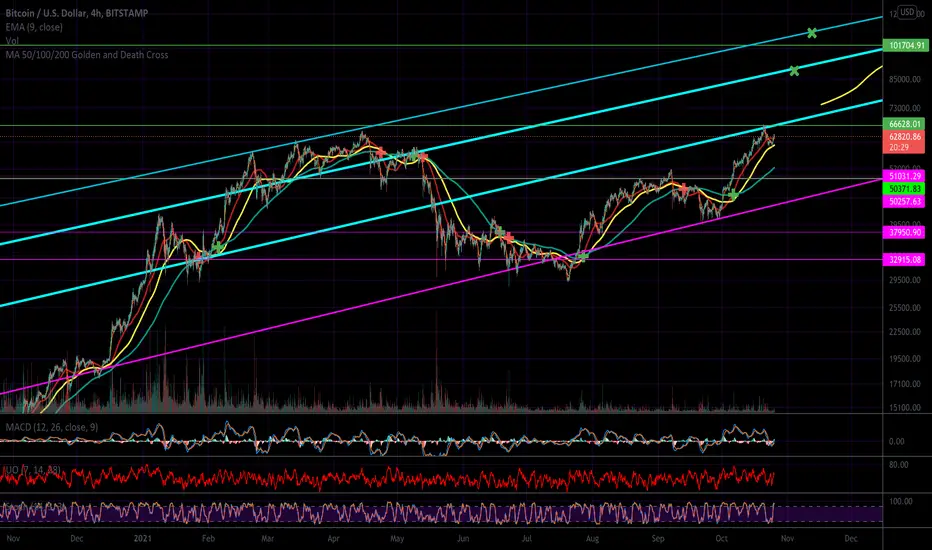
Task: Click the upper green X marker on the thin channel line
Action: 811,33
